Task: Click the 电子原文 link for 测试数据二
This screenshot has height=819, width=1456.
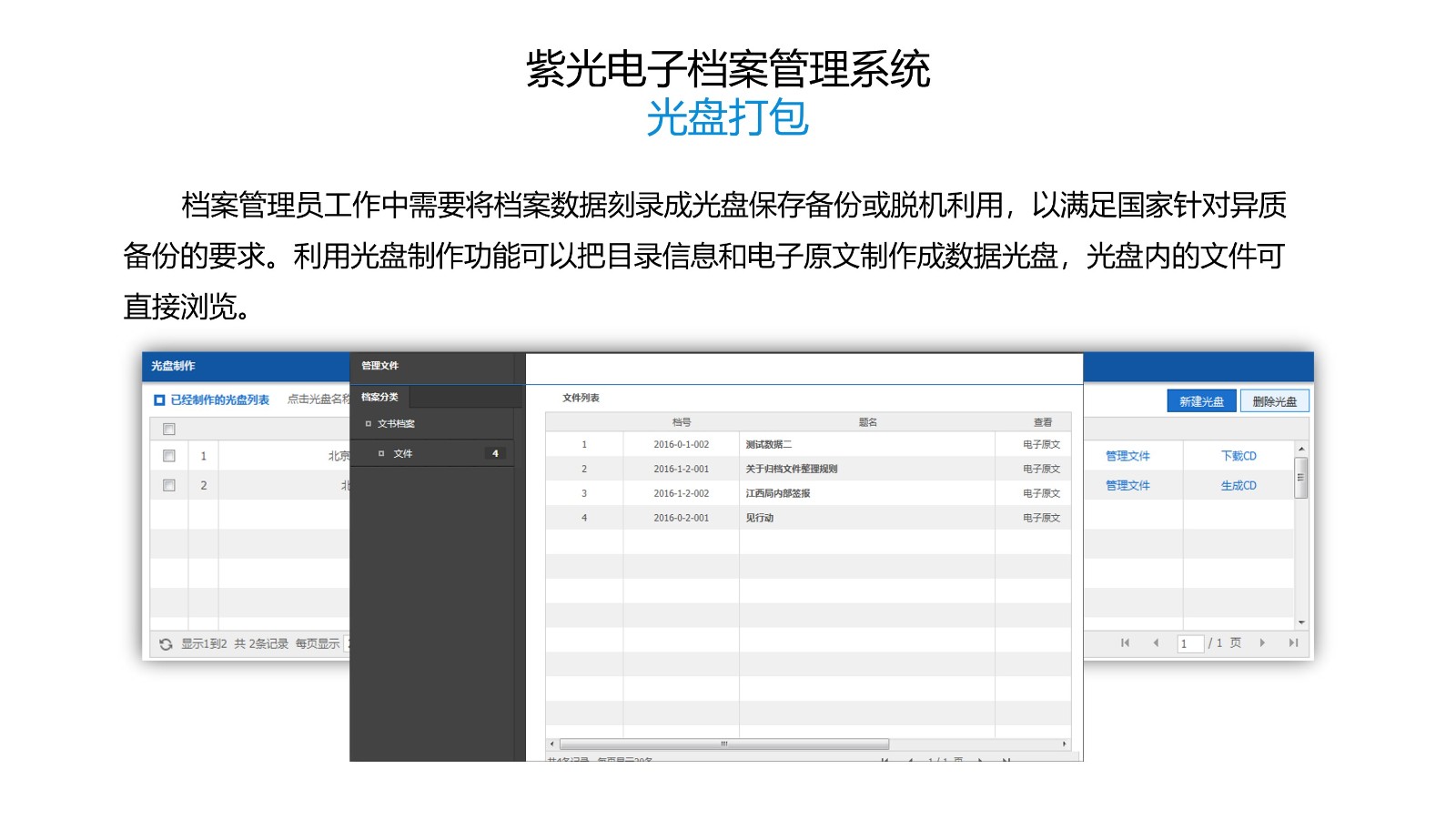Action: tap(1041, 445)
